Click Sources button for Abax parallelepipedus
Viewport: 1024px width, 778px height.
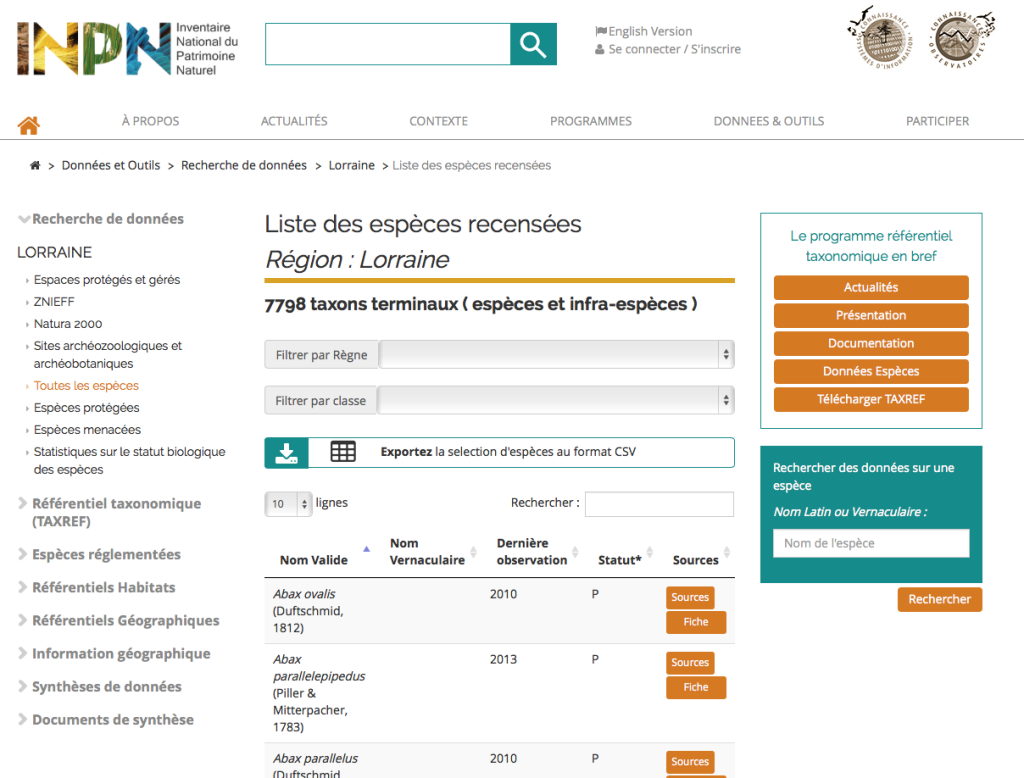690,663
